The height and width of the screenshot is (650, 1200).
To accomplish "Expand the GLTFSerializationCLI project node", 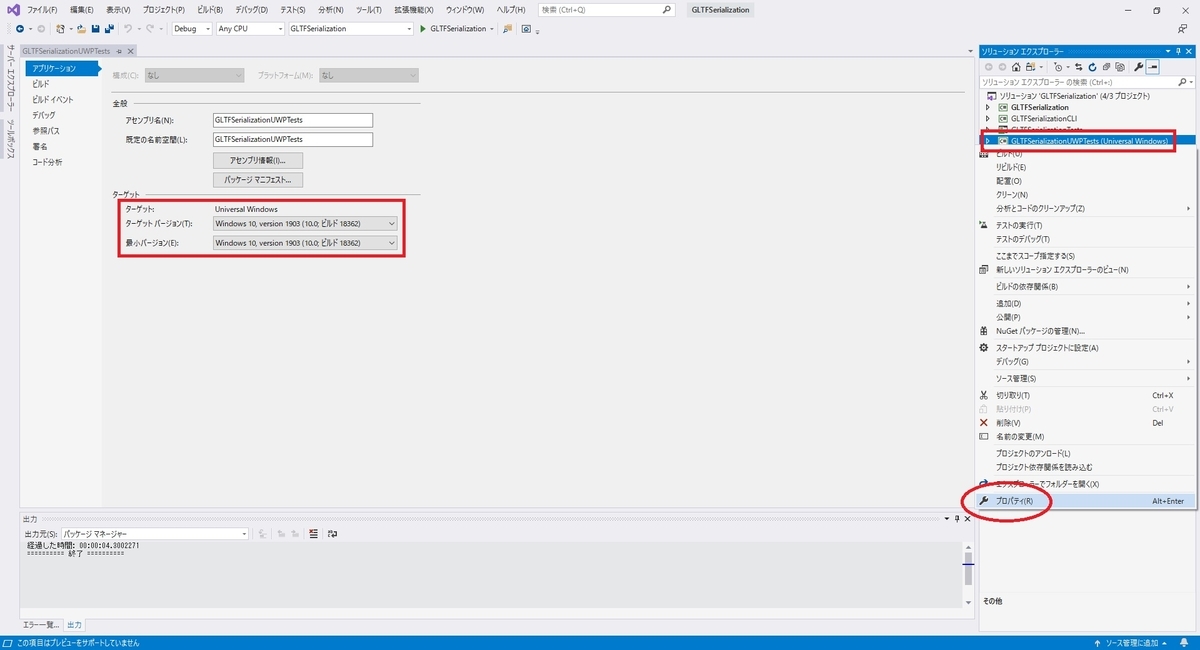I will coord(987,118).
